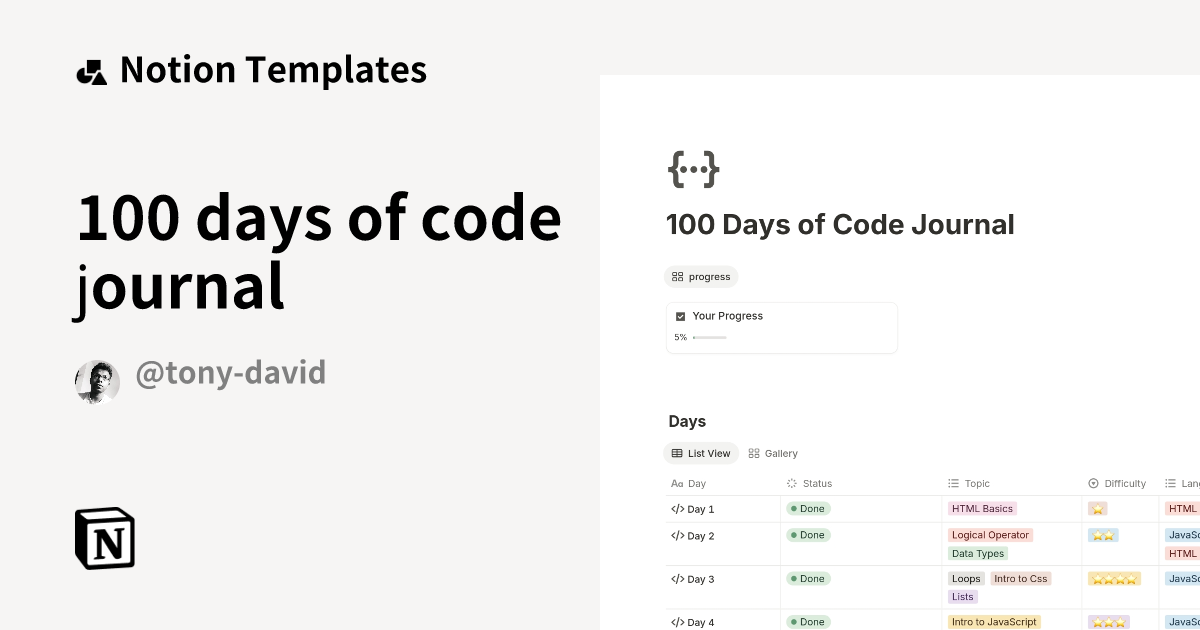This screenshot has width=1200, height=630.
Task: Open the Difficulty column options
Action: click(1117, 483)
